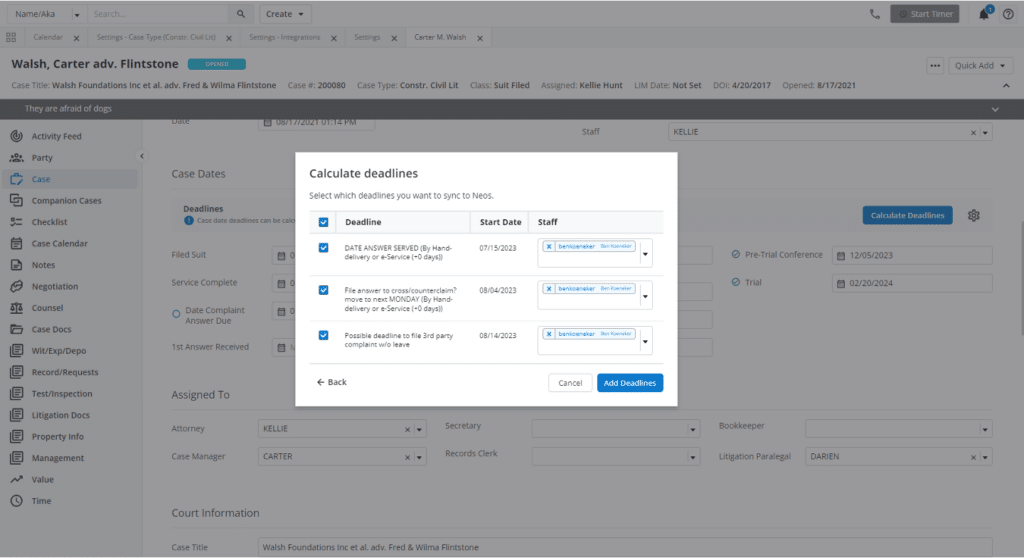Uncheck the 3rd party complaint deadline checkbox
Image resolution: width=1024 pixels, height=558 pixels.
click(323, 335)
